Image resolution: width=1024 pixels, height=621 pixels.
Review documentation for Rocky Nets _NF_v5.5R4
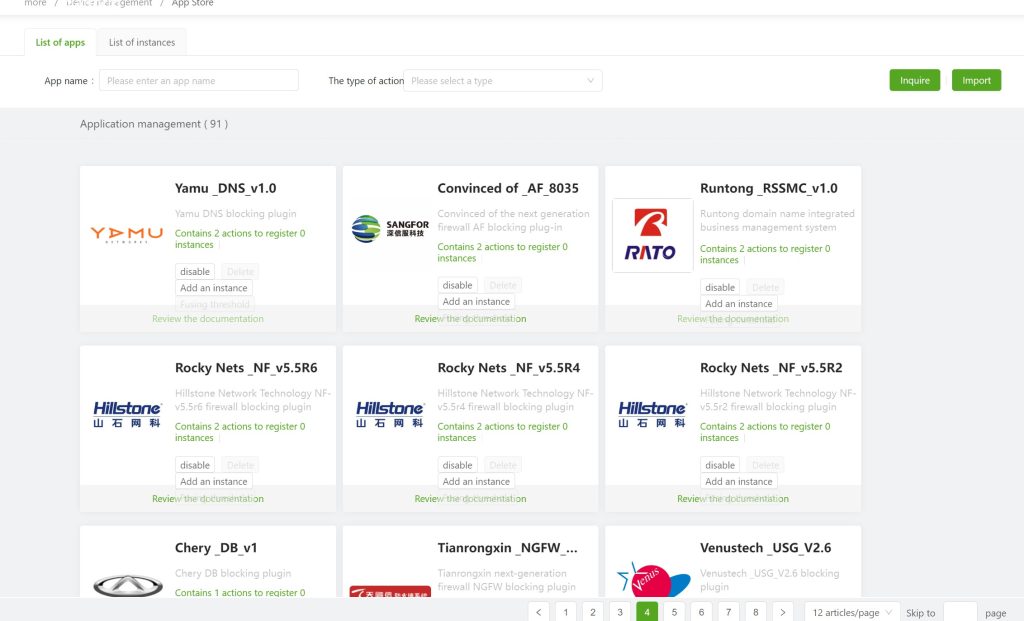point(470,498)
